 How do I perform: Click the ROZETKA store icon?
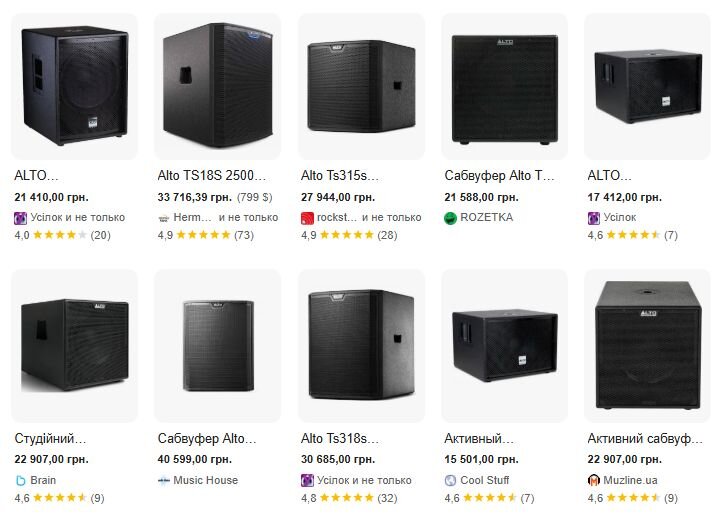(x=451, y=217)
